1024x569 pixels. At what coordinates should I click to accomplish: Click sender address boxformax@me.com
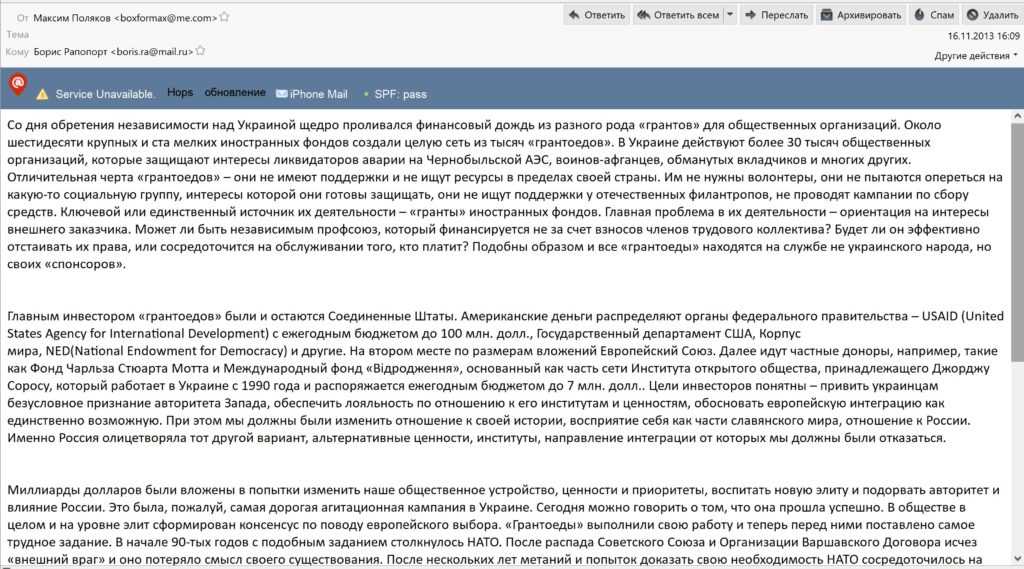(165, 18)
